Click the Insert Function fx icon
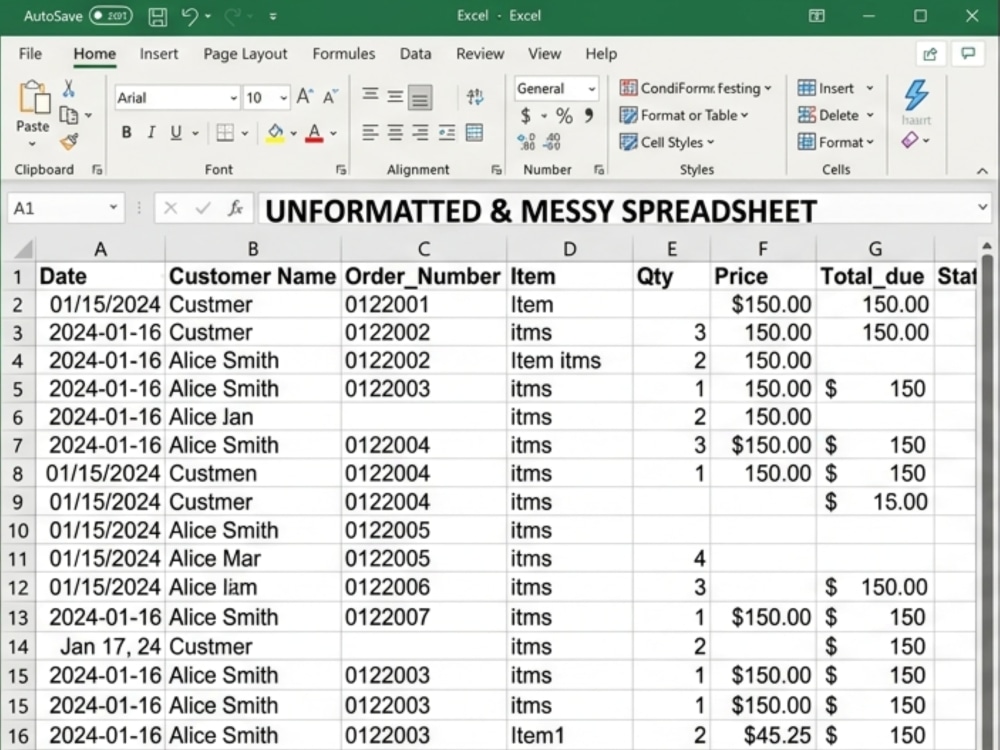Image resolution: width=1000 pixels, height=750 pixels. [235, 208]
